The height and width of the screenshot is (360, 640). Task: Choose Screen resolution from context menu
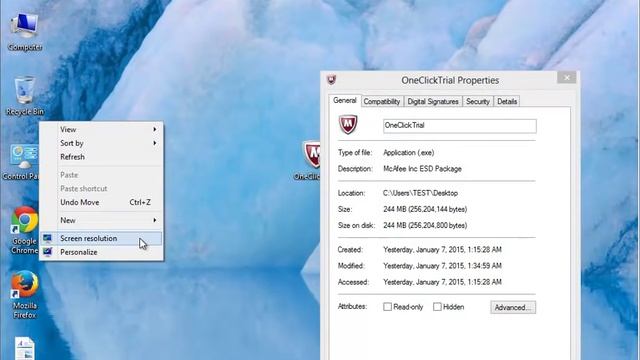(101, 238)
